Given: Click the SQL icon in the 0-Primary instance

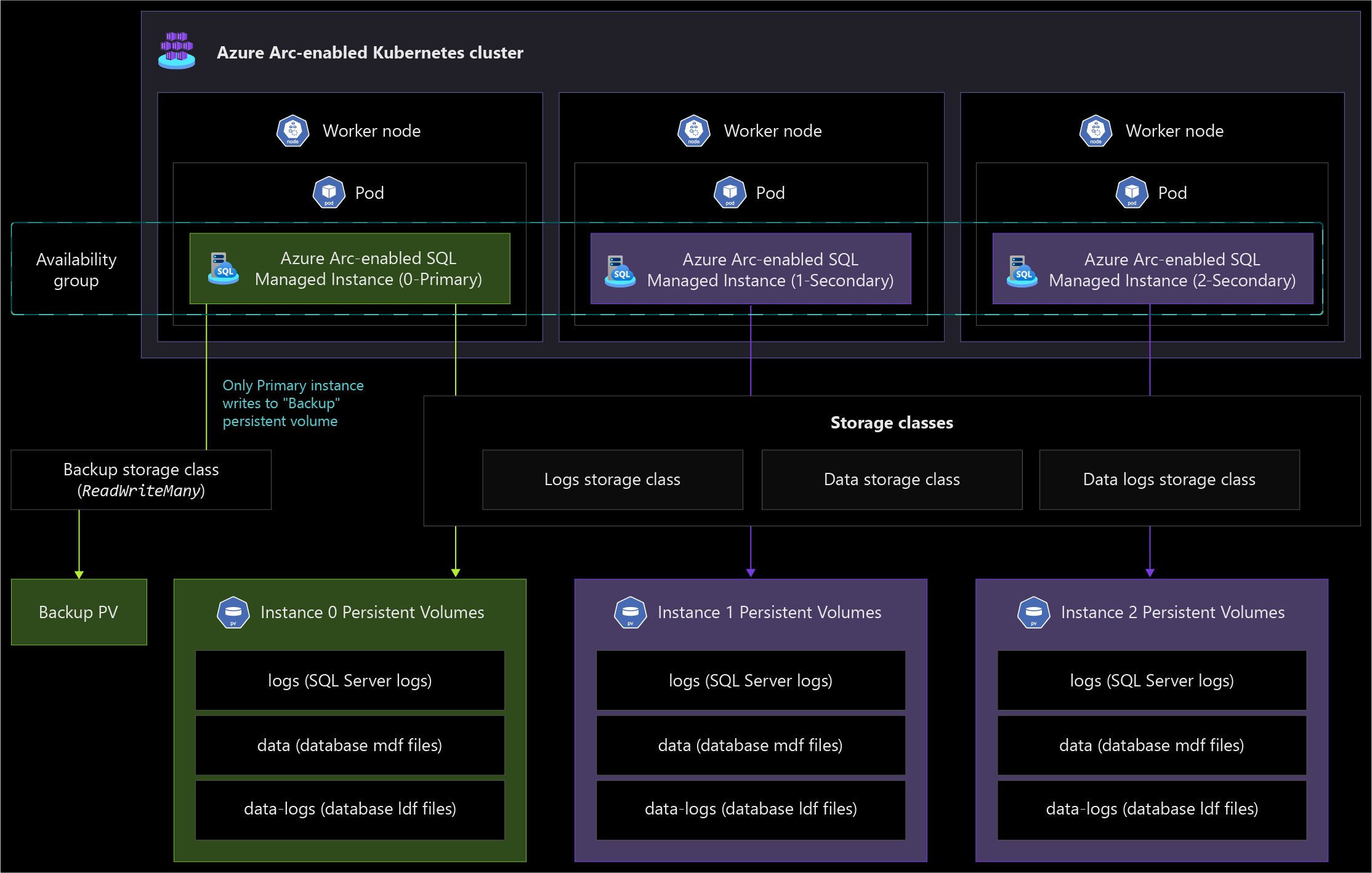Looking at the screenshot, I should tap(223, 268).
